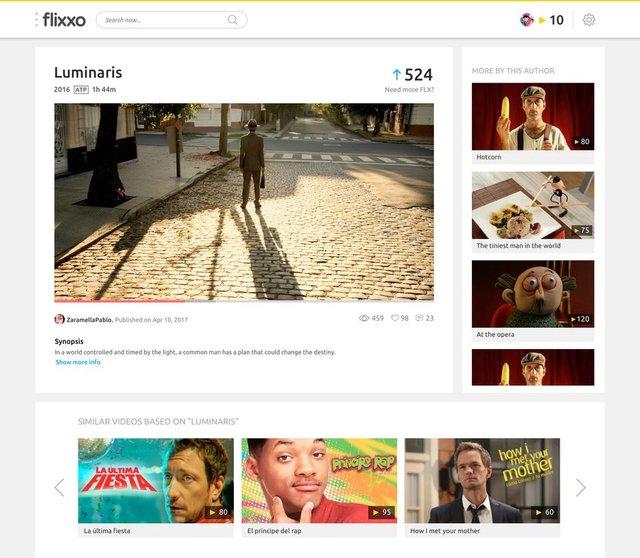Click La última fiesta title
This screenshot has height=558, width=640.
coord(107,531)
